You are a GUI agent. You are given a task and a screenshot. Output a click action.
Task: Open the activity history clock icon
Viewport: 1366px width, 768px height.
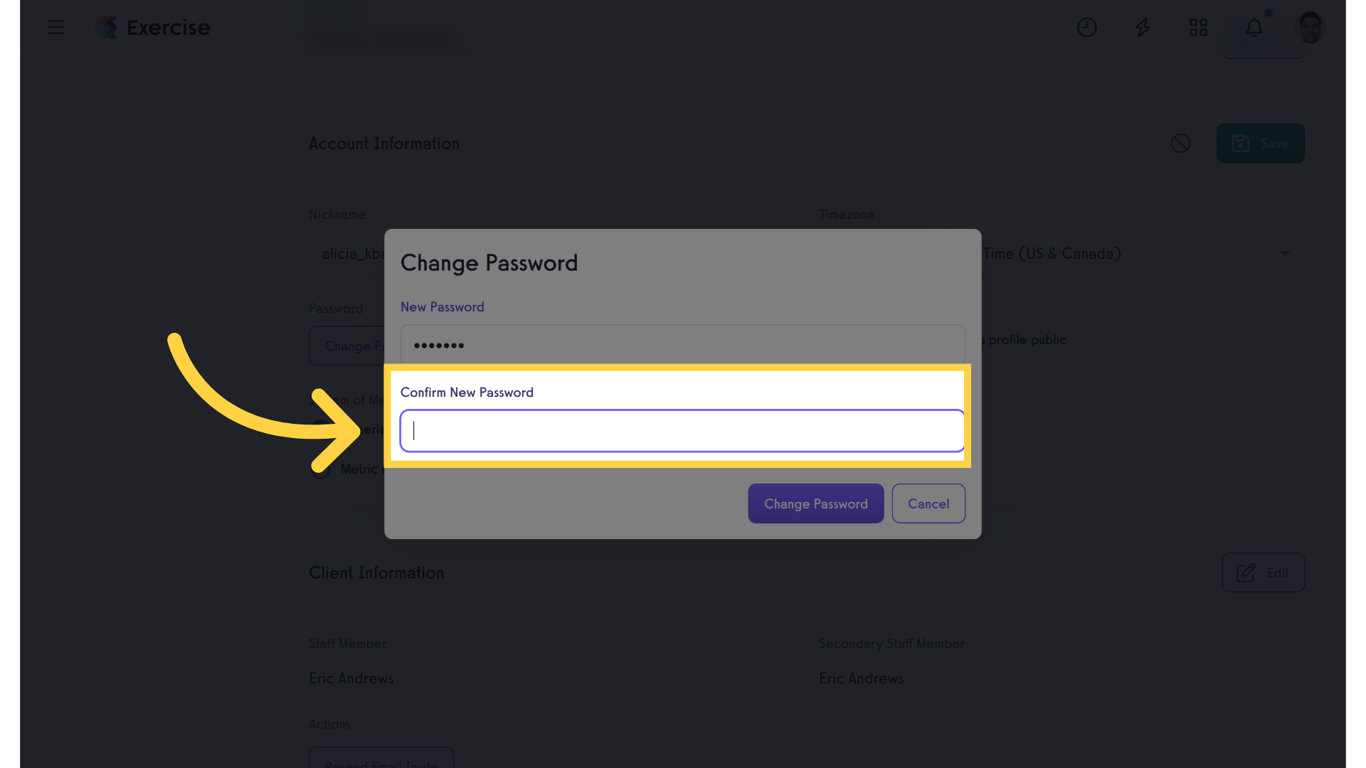[1087, 27]
